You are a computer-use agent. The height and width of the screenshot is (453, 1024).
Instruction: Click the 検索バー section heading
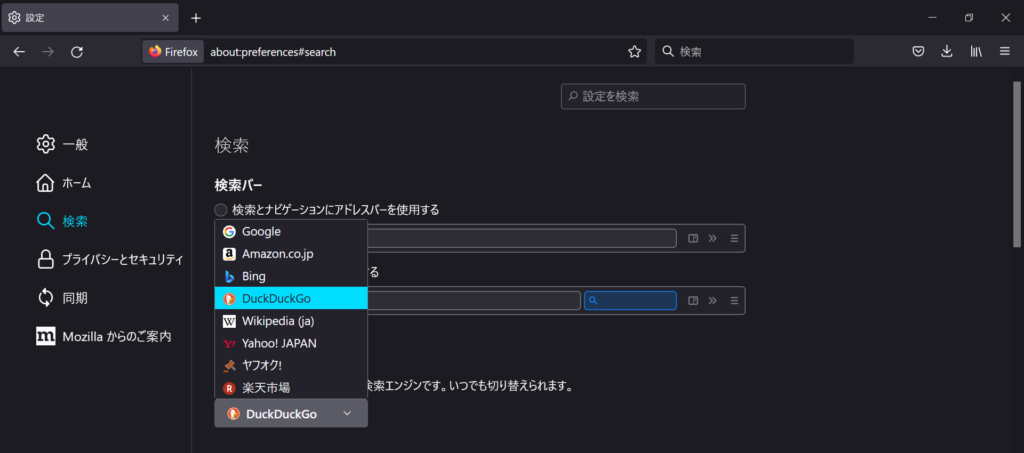point(238,185)
